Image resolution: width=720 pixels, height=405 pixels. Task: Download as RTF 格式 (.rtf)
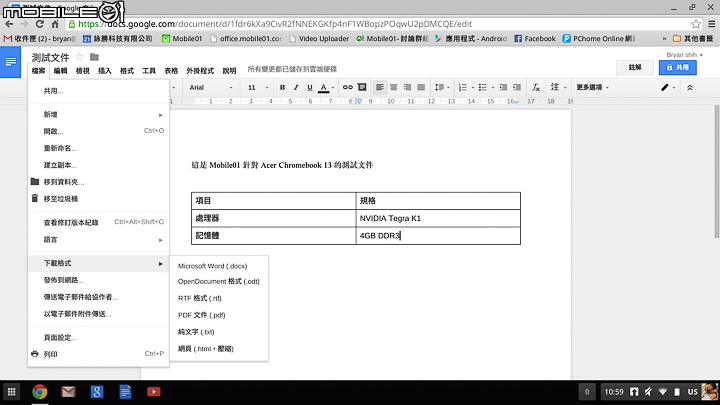click(219, 298)
